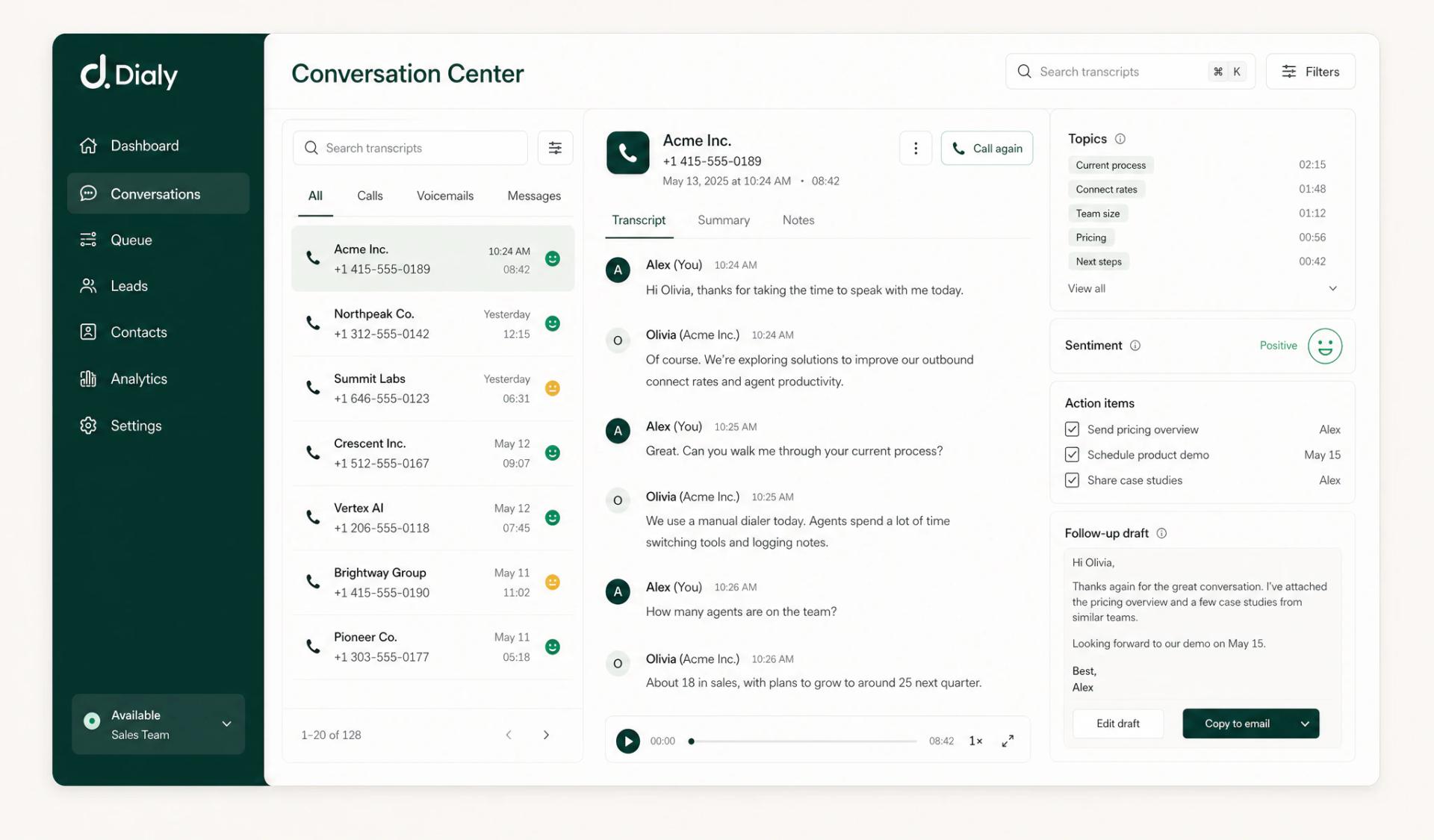Expand the recording player to fullscreen
The height and width of the screenshot is (840, 1434).
click(1007, 741)
